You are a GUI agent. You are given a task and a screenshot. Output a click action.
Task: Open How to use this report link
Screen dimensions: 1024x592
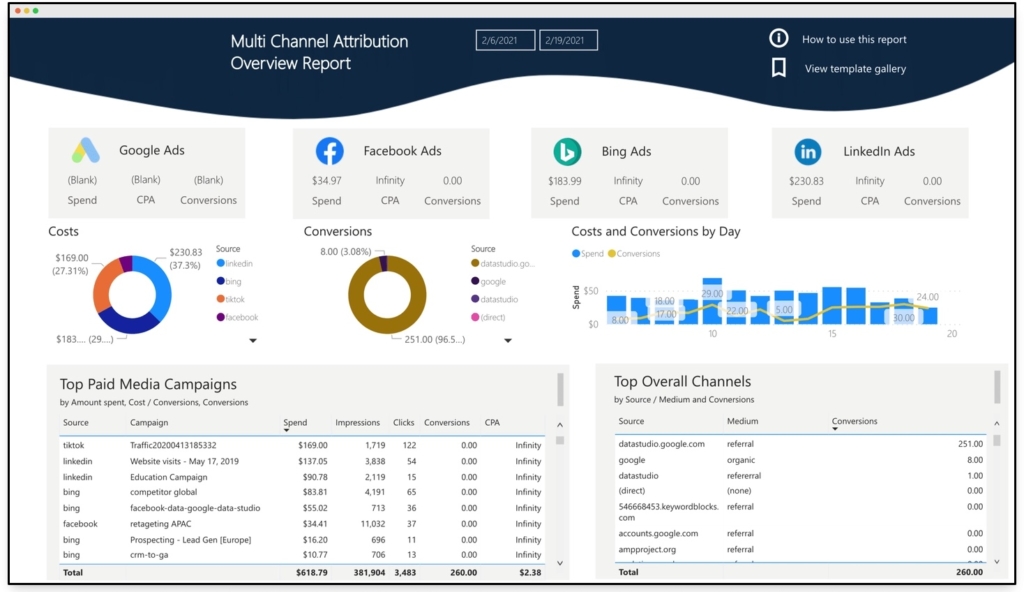[x=854, y=39]
